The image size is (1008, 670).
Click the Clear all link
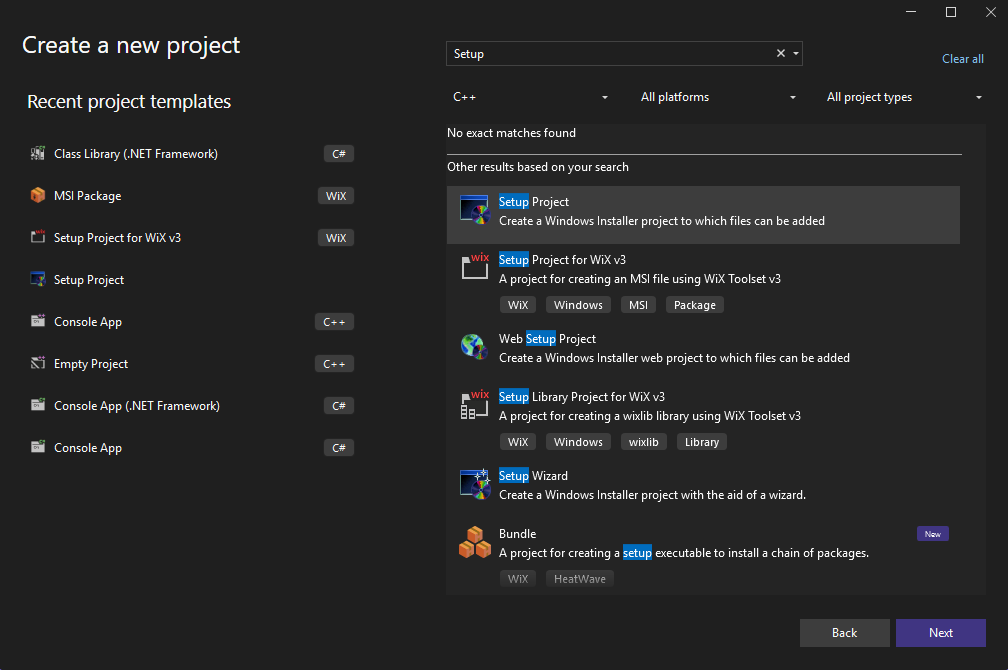click(x=962, y=59)
